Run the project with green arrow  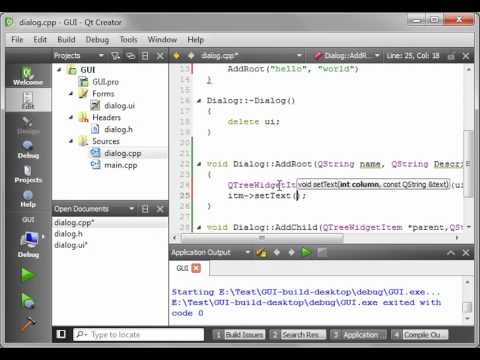[27, 275]
